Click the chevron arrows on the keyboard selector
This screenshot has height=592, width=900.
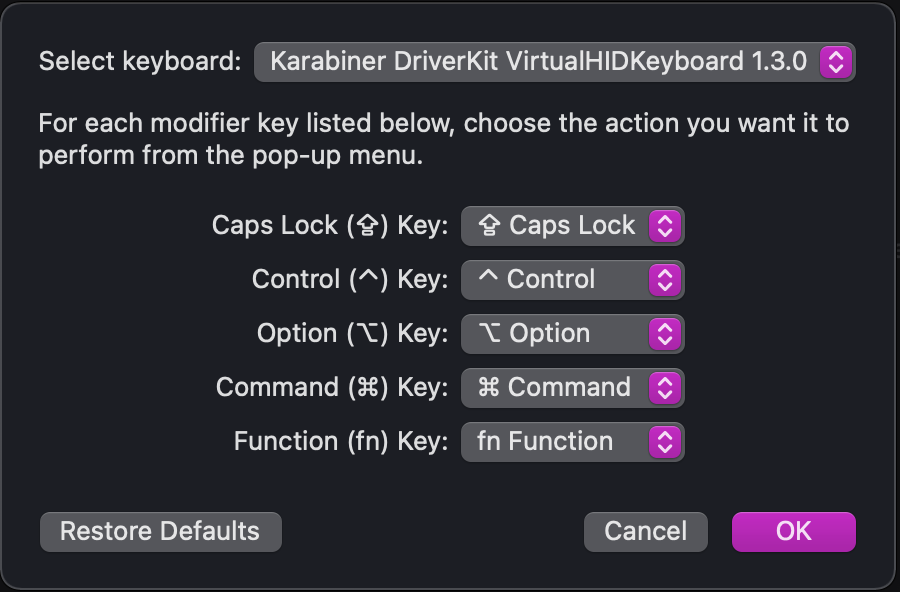(836, 62)
